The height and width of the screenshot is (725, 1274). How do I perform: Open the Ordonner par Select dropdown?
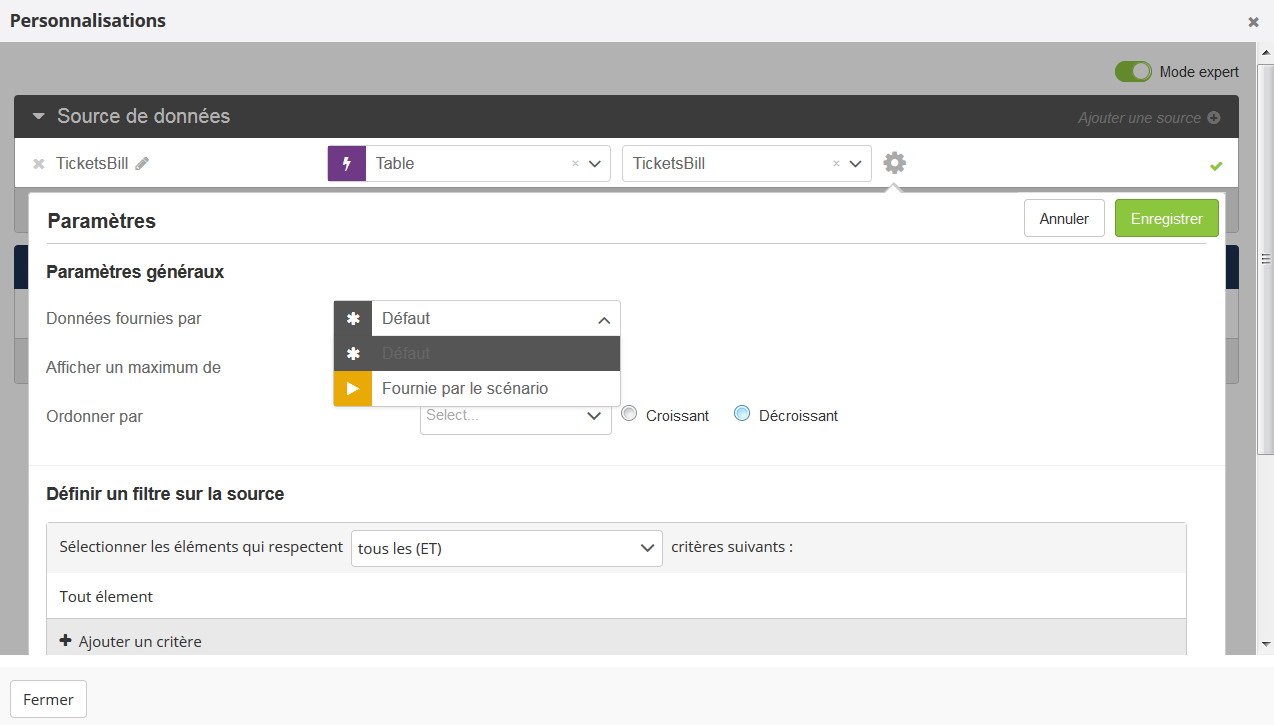(515, 416)
